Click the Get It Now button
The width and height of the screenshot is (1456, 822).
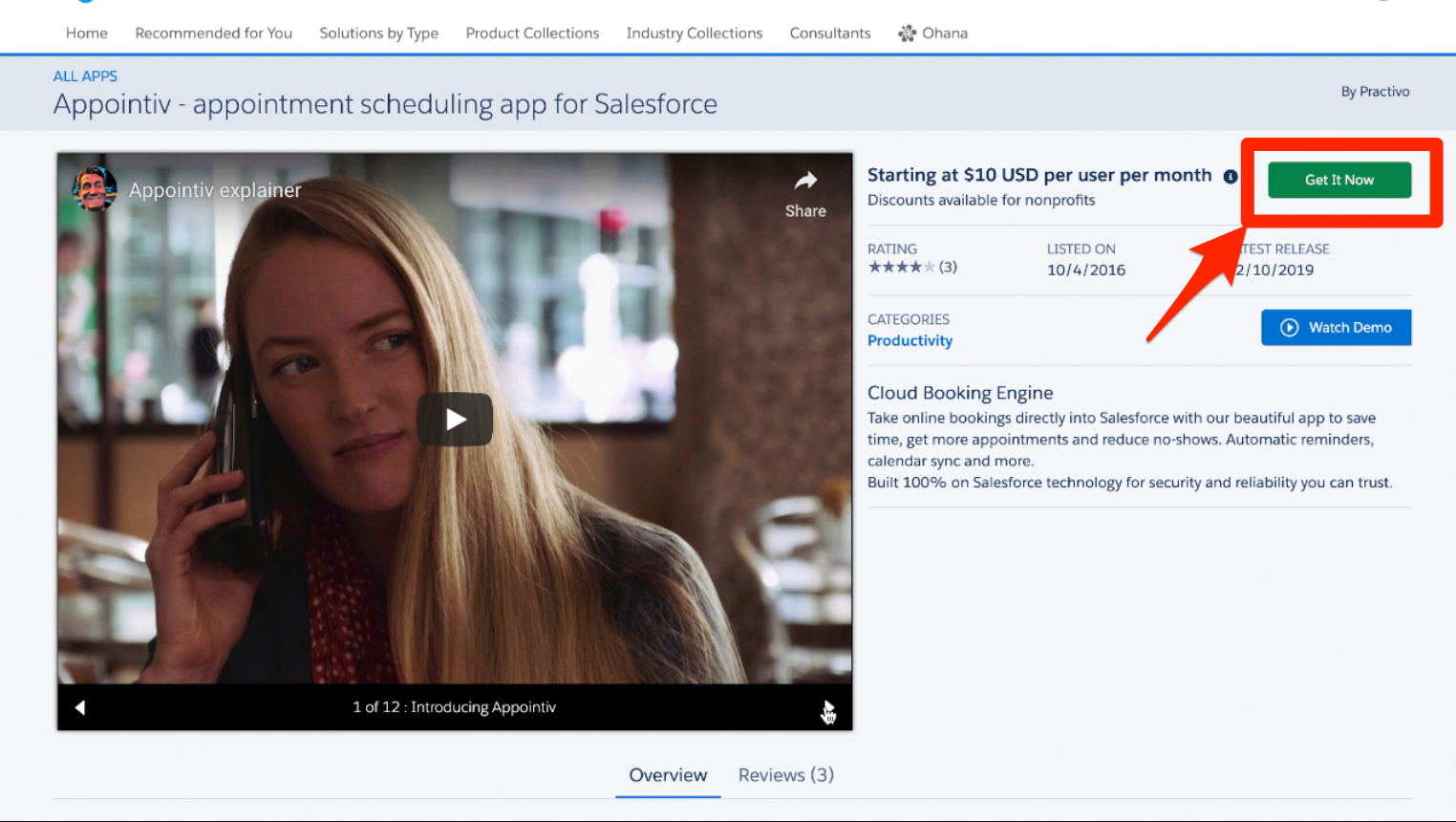1339,180
